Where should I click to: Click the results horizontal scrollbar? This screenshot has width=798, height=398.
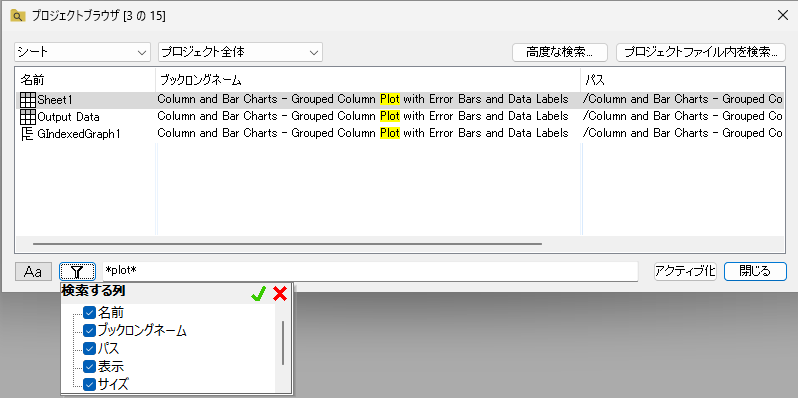pos(288,244)
